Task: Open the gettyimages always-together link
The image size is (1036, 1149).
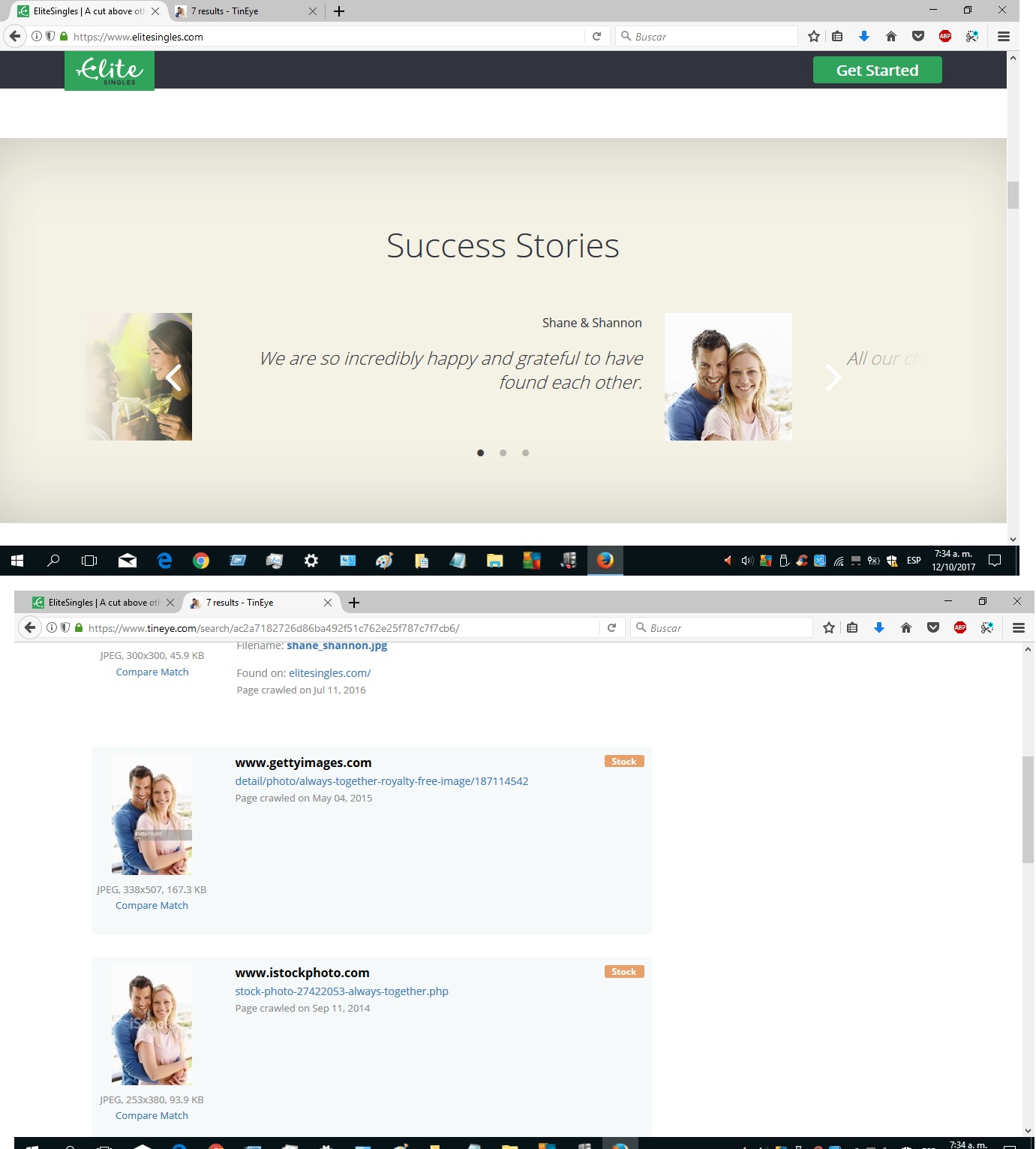Action: 382,781
